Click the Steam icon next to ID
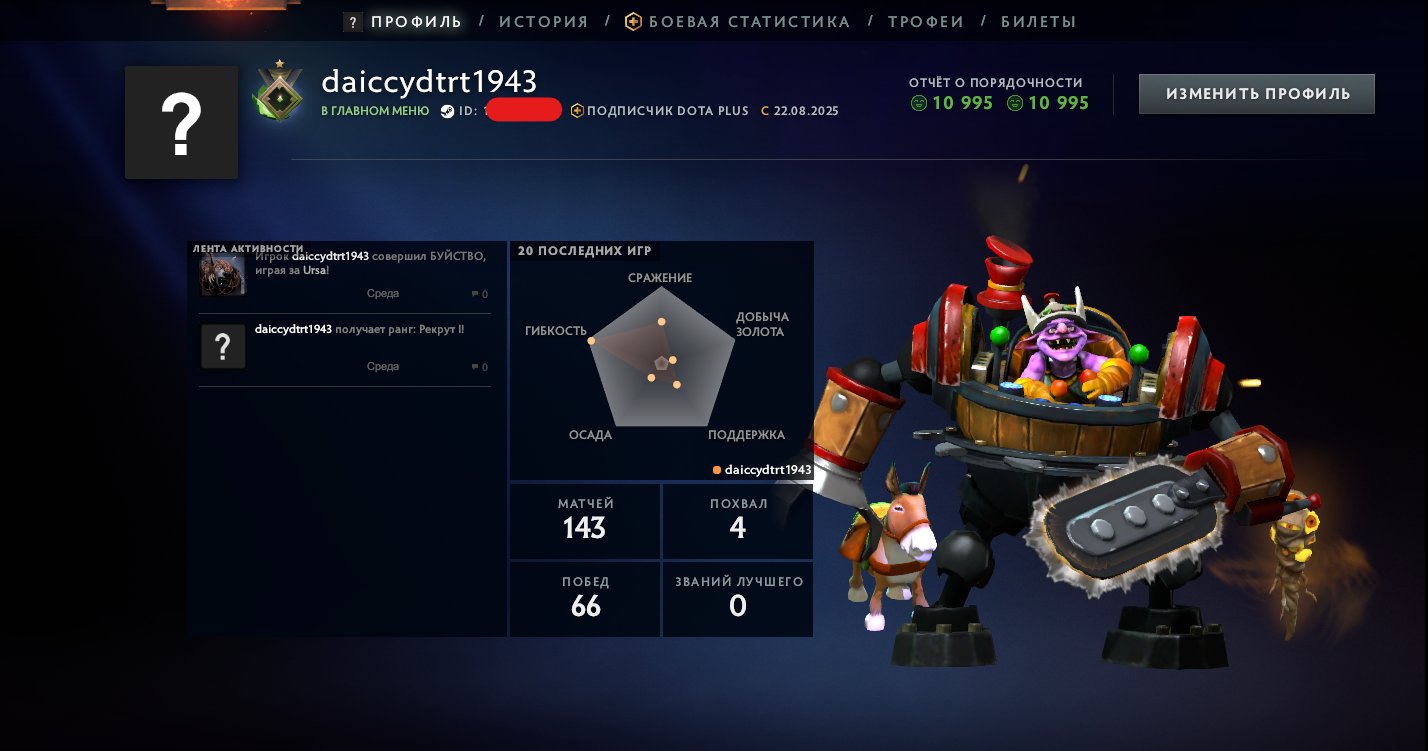 coord(447,111)
